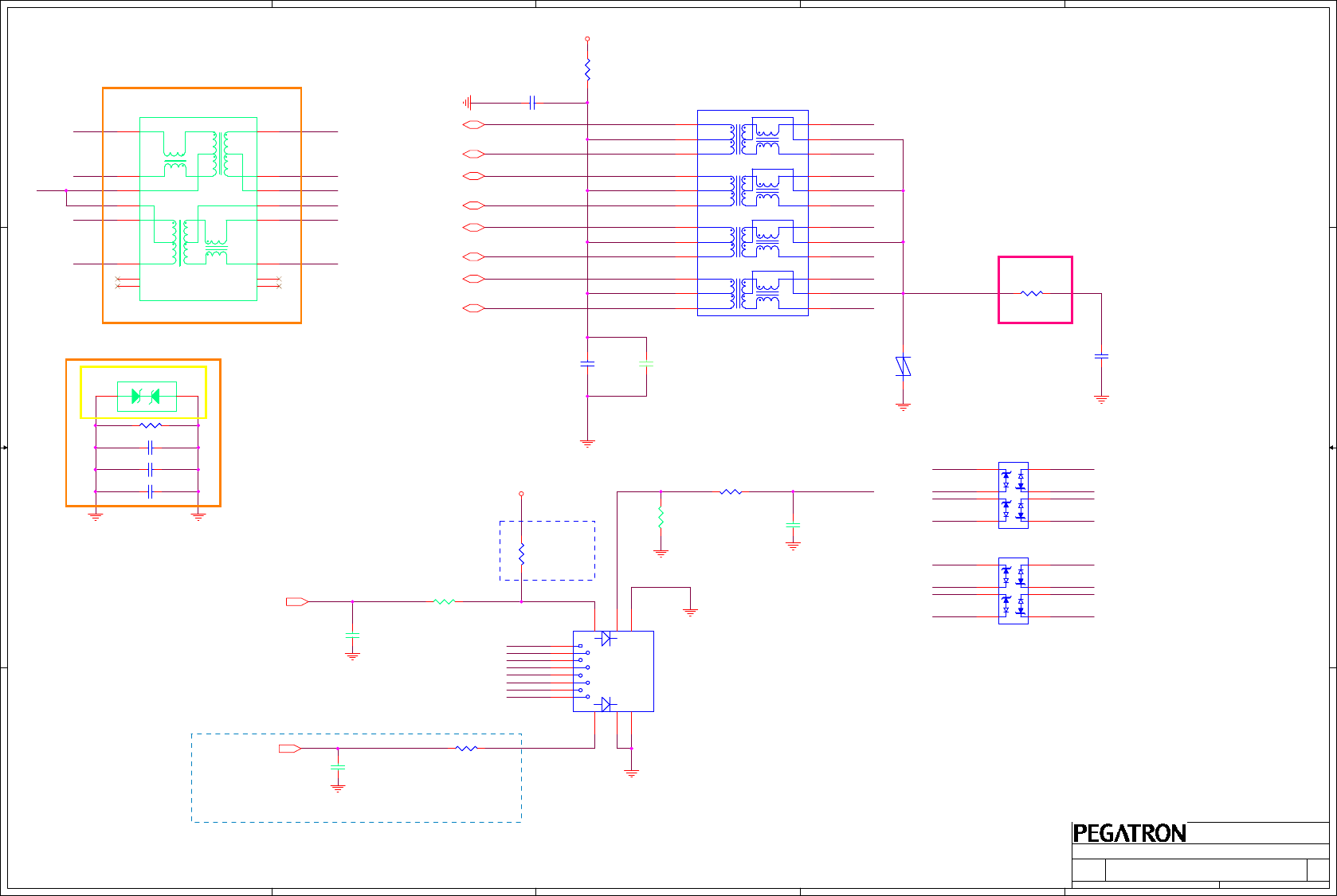Select the red power node circle at schematic top

(587, 38)
